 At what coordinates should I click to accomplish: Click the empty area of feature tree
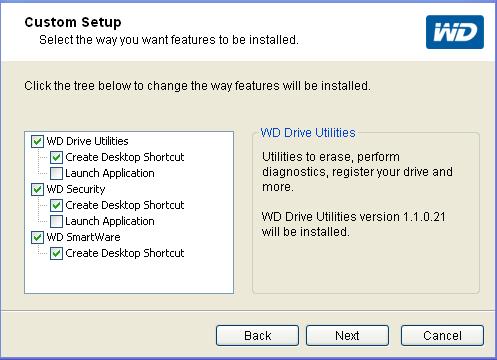click(129, 277)
